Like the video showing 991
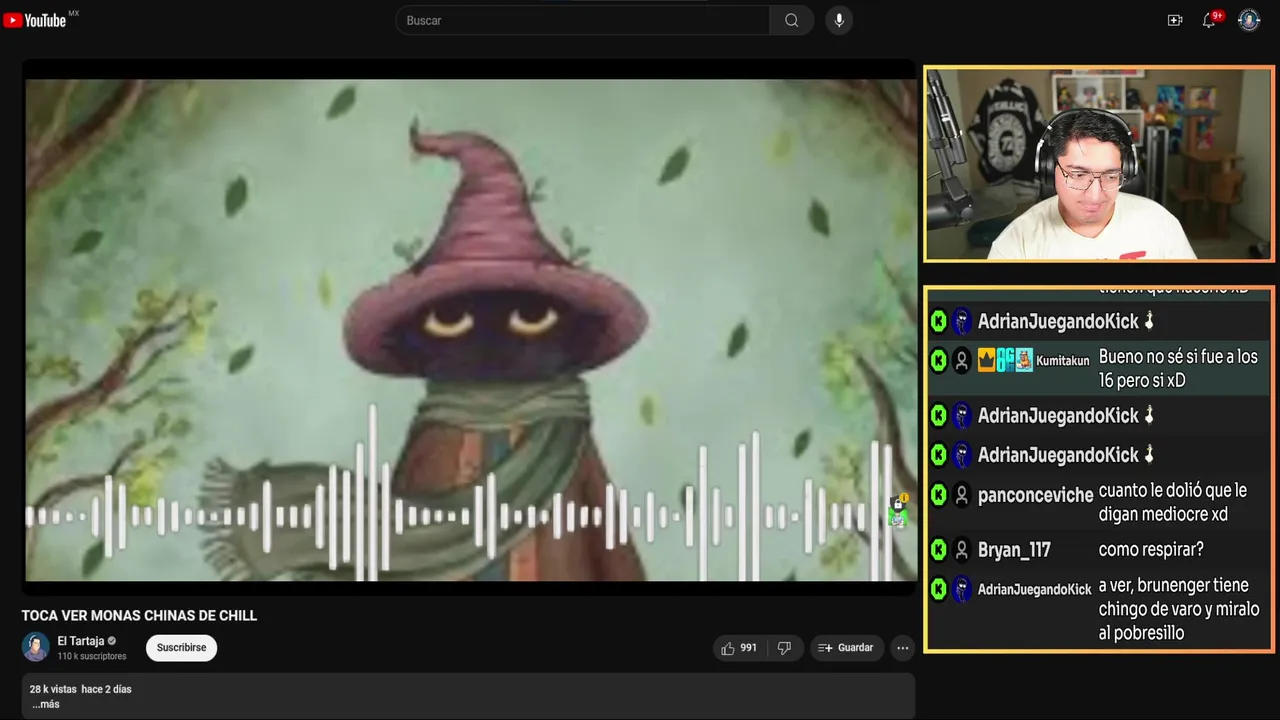This screenshot has height=720, width=1280. pos(739,648)
